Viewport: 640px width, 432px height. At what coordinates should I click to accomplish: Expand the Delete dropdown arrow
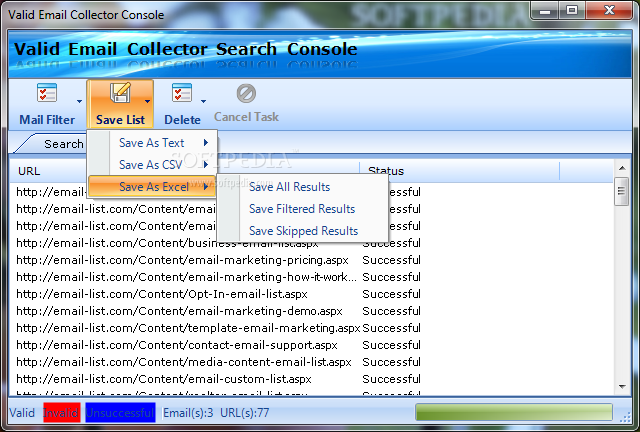coord(203,101)
